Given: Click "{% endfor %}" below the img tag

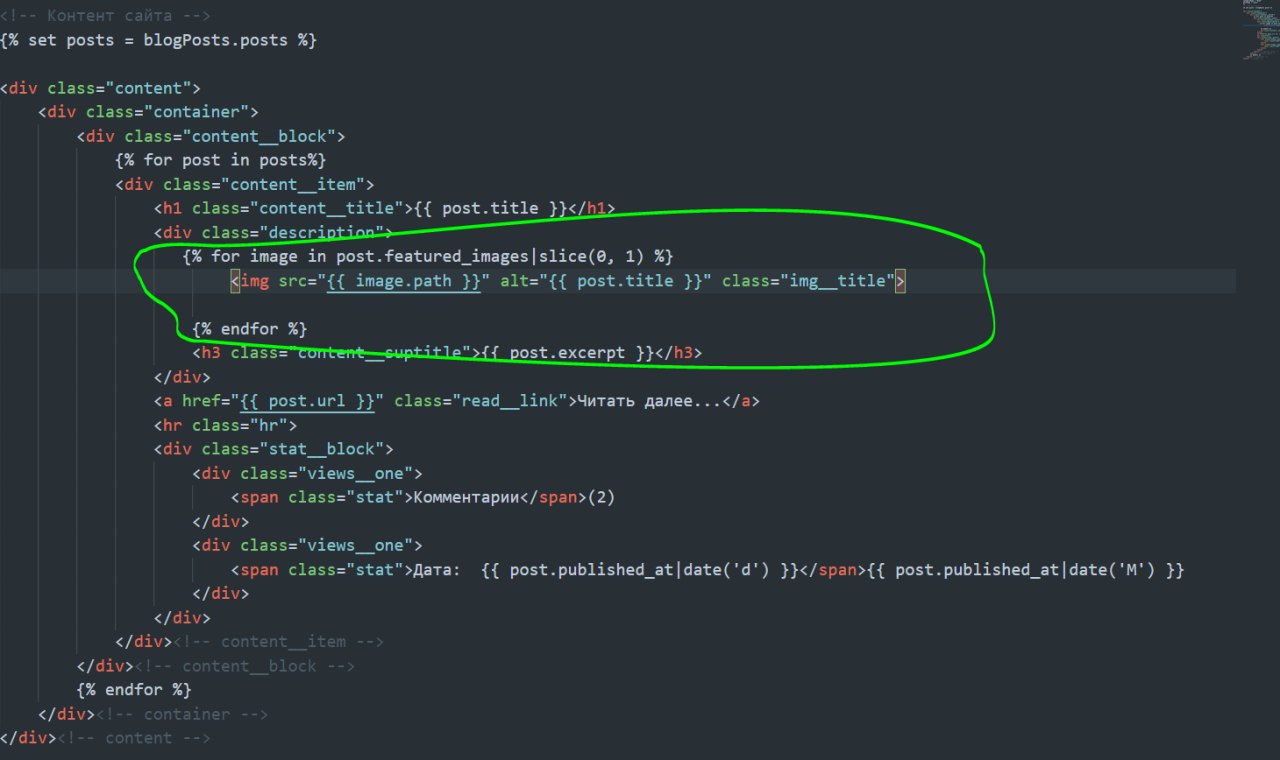Looking at the screenshot, I should pyautogui.click(x=250, y=329).
